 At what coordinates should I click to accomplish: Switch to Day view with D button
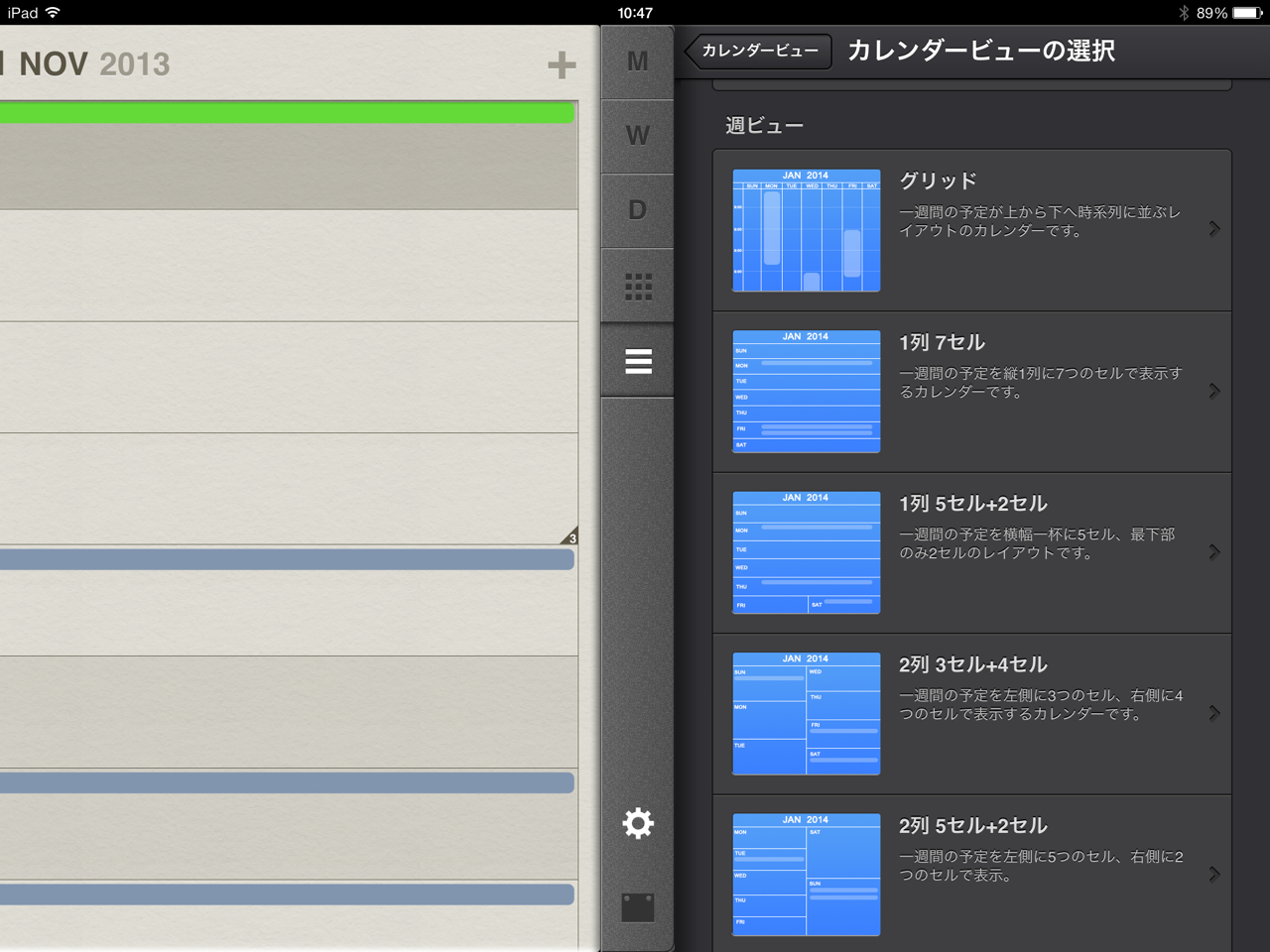click(637, 210)
